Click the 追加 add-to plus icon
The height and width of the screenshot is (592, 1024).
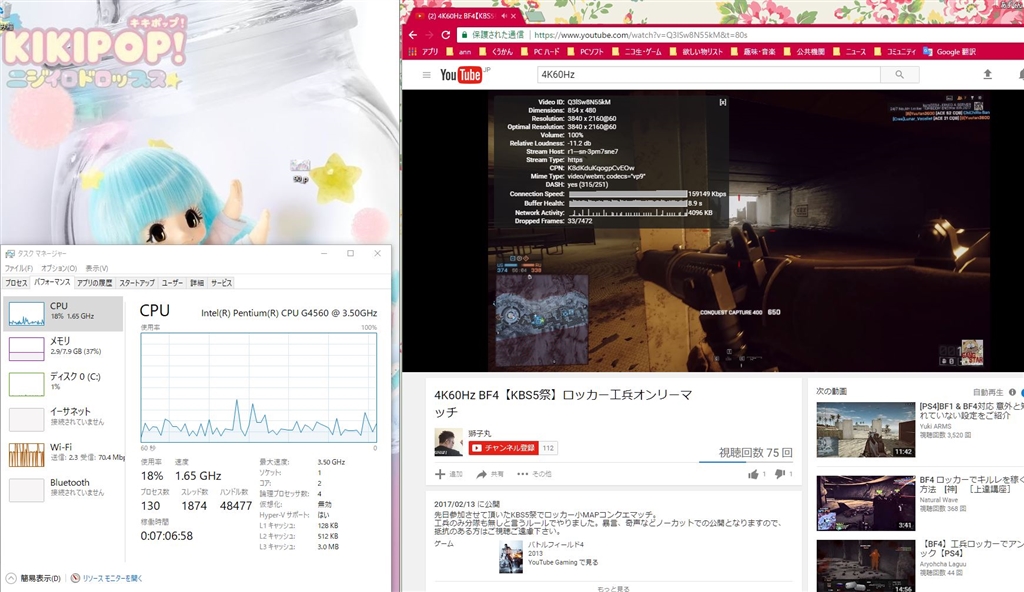tap(440, 474)
